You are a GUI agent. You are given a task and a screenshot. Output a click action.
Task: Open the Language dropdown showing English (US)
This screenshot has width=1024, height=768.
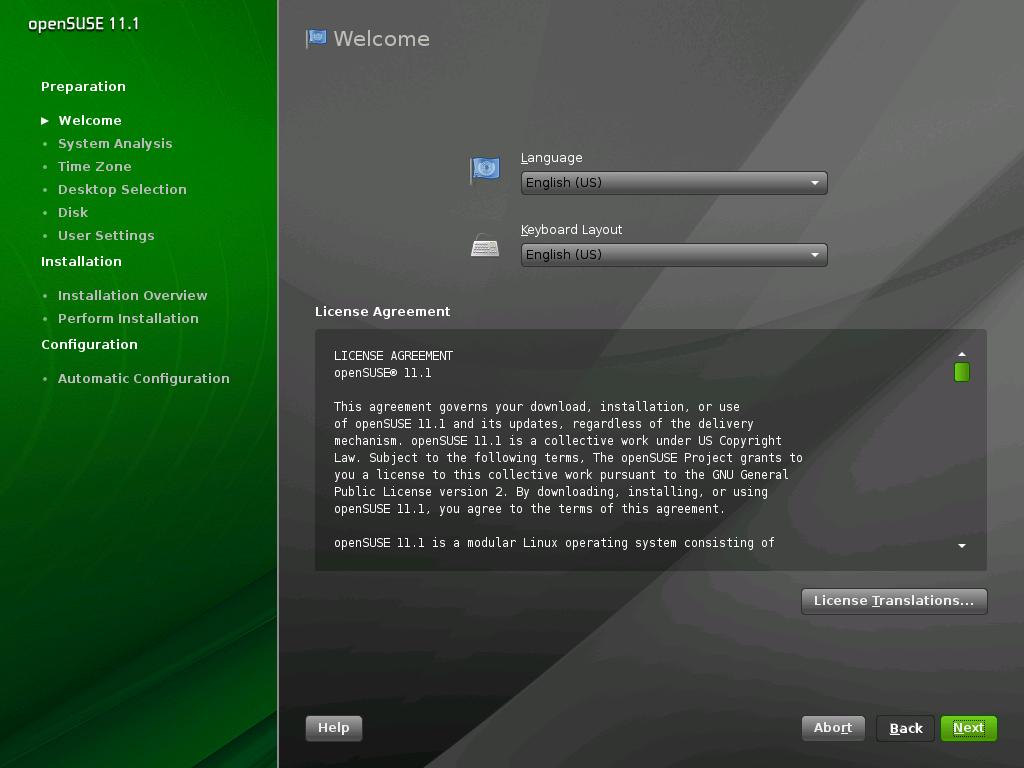pyautogui.click(x=673, y=183)
